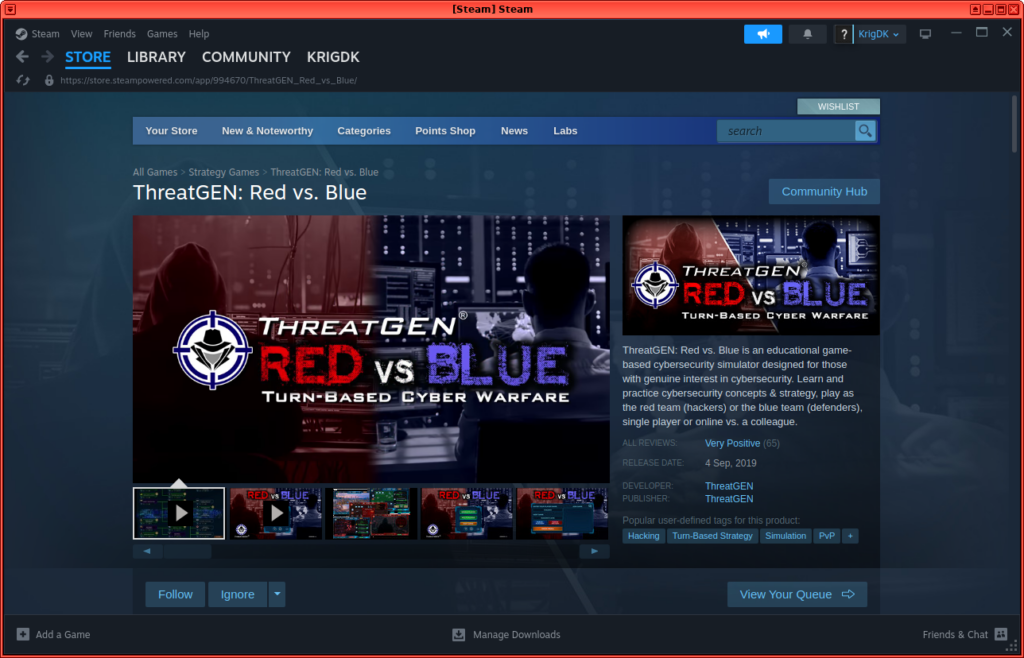
Task: Click the WISHLIST button
Action: [x=839, y=106]
